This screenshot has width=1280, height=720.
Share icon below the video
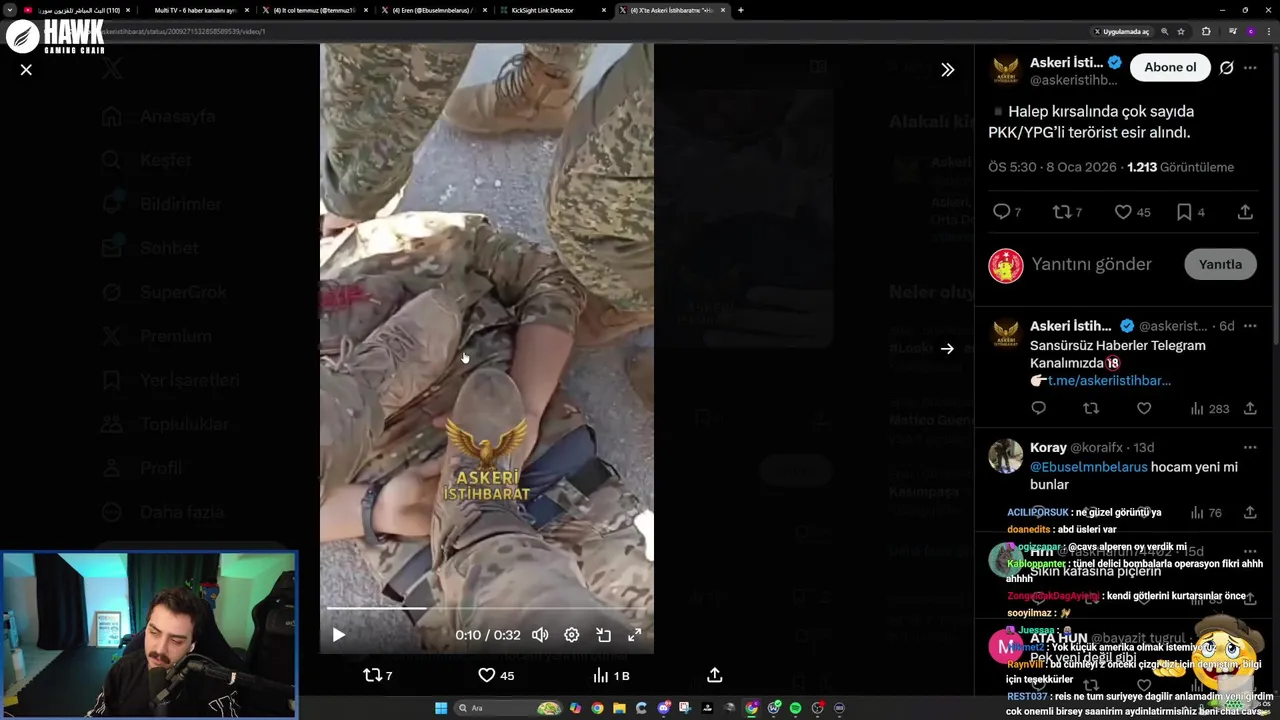coord(714,676)
